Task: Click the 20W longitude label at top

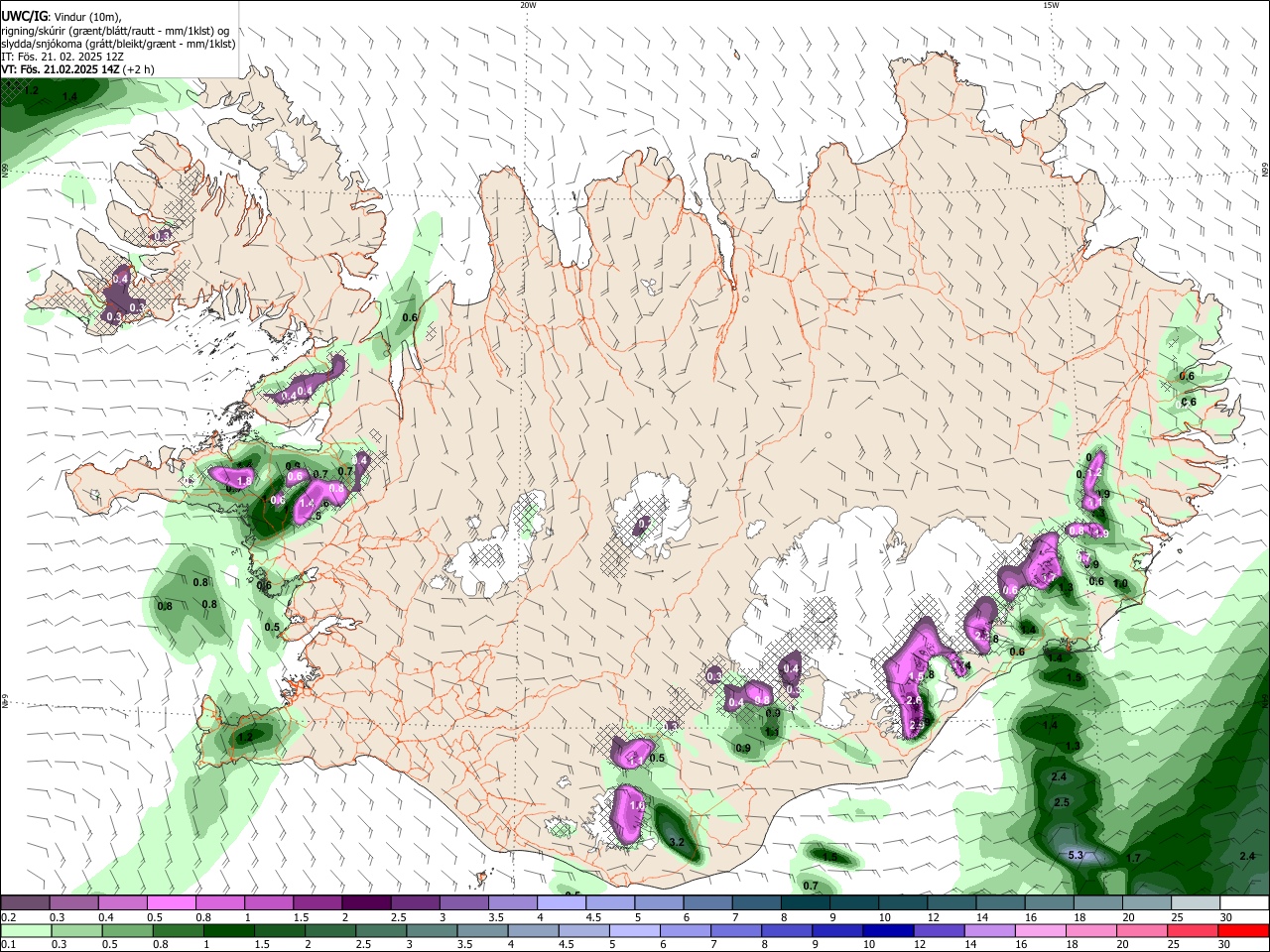Action: (528, 5)
